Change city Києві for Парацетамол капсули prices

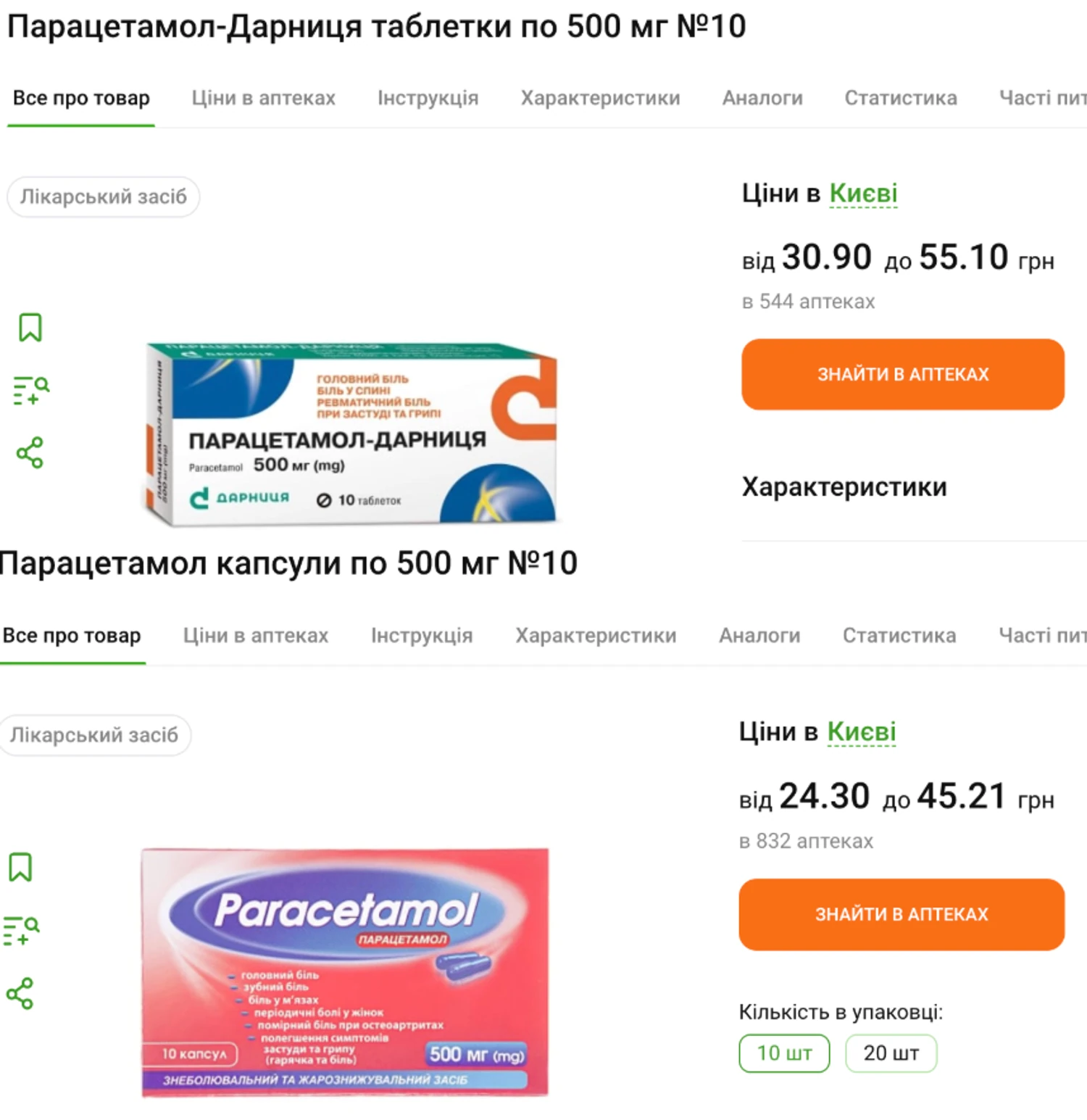(x=861, y=732)
